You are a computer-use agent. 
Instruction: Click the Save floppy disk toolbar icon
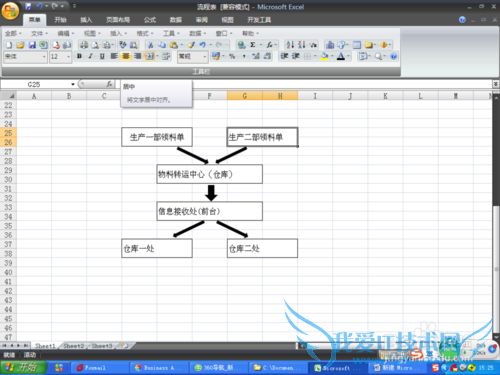(32, 45)
